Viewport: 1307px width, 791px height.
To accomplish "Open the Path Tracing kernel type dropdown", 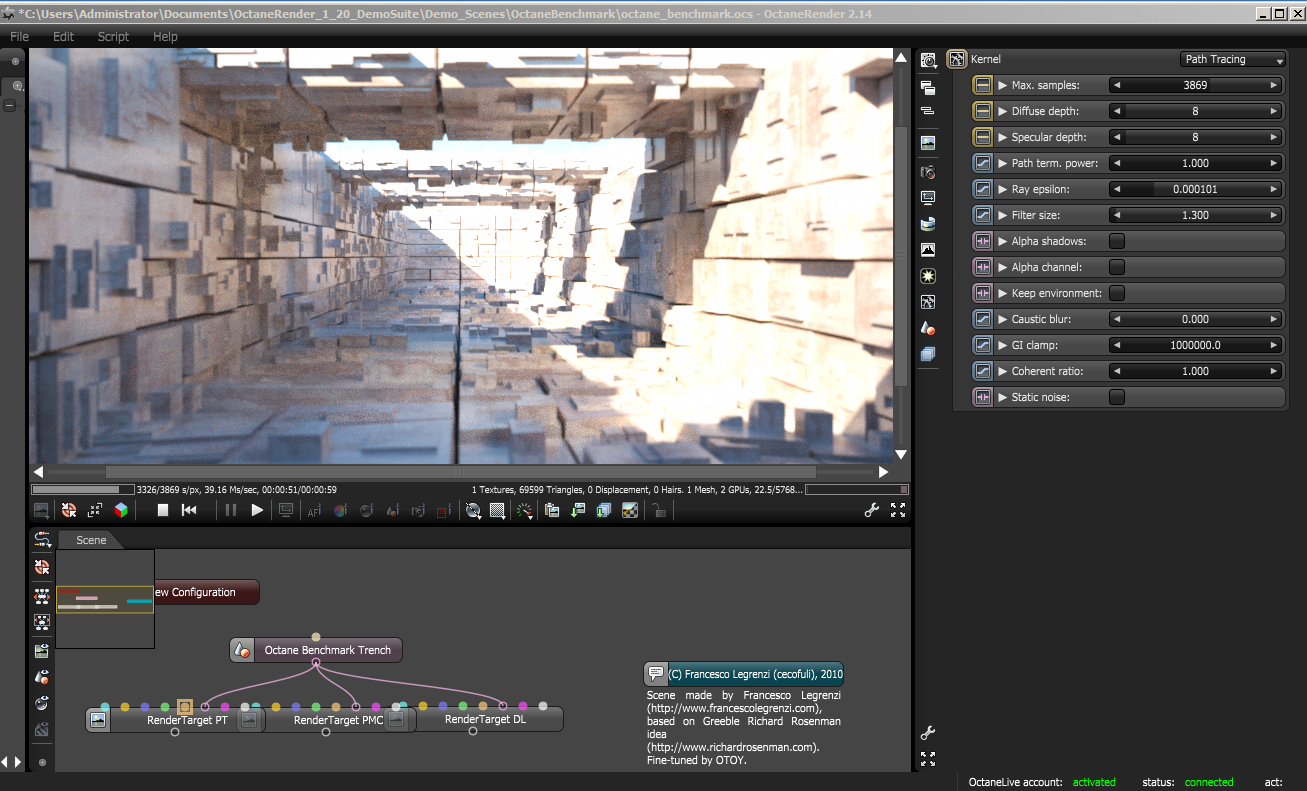I will click(x=1233, y=59).
